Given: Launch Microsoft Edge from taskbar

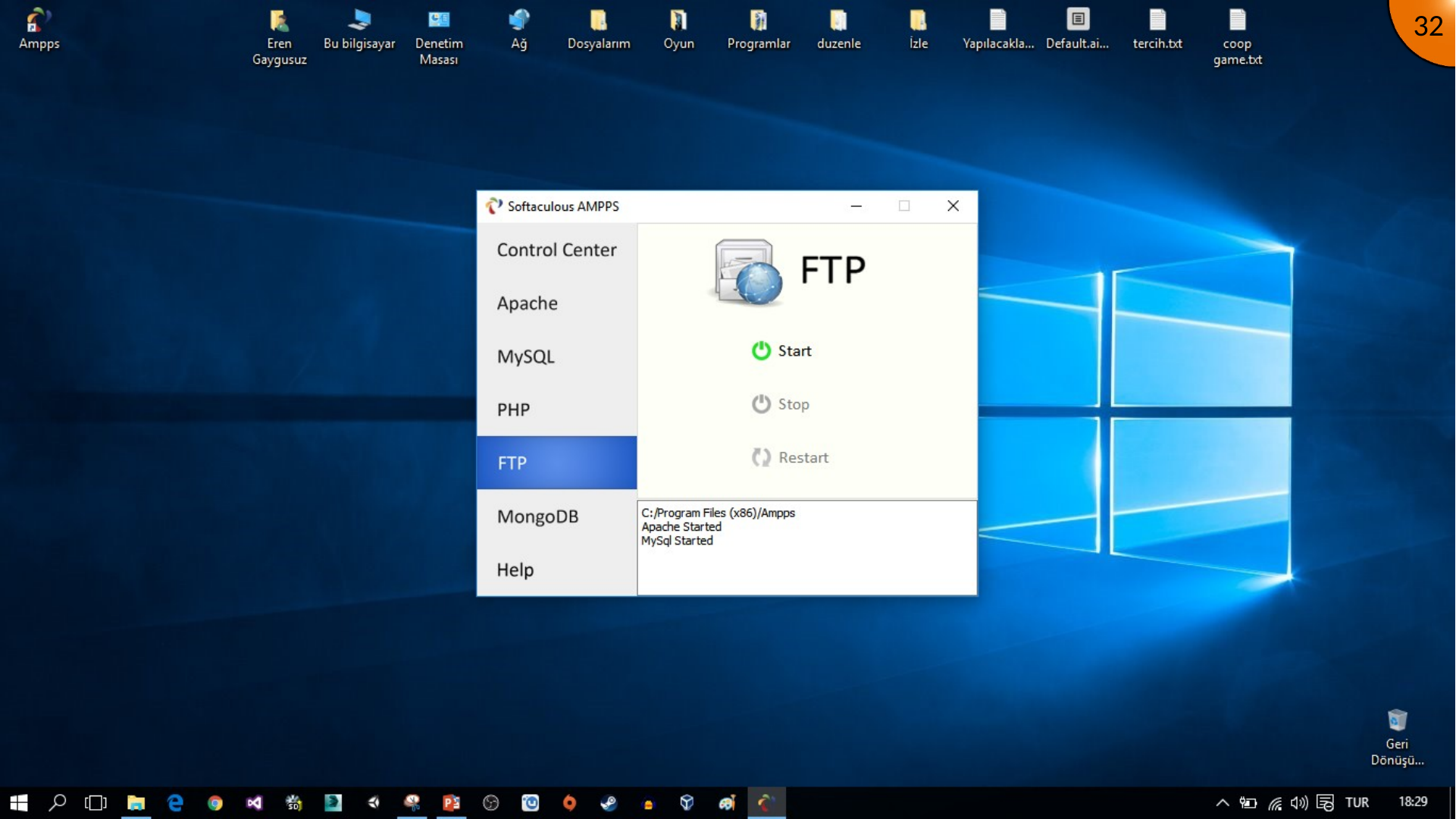Looking at the screenshot, I should tap(175, 802).
